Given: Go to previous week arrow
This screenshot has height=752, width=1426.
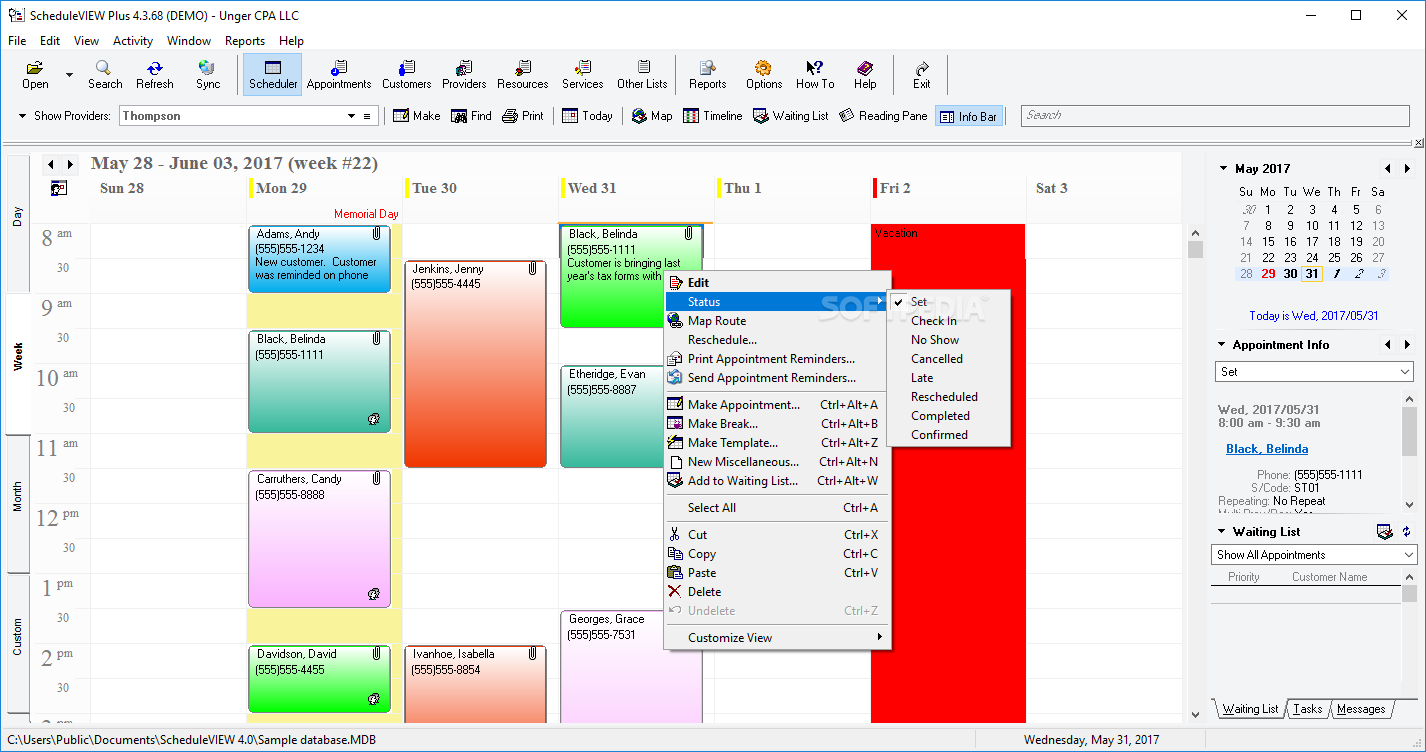Looking at the screenshot, I should pos(51,164).
